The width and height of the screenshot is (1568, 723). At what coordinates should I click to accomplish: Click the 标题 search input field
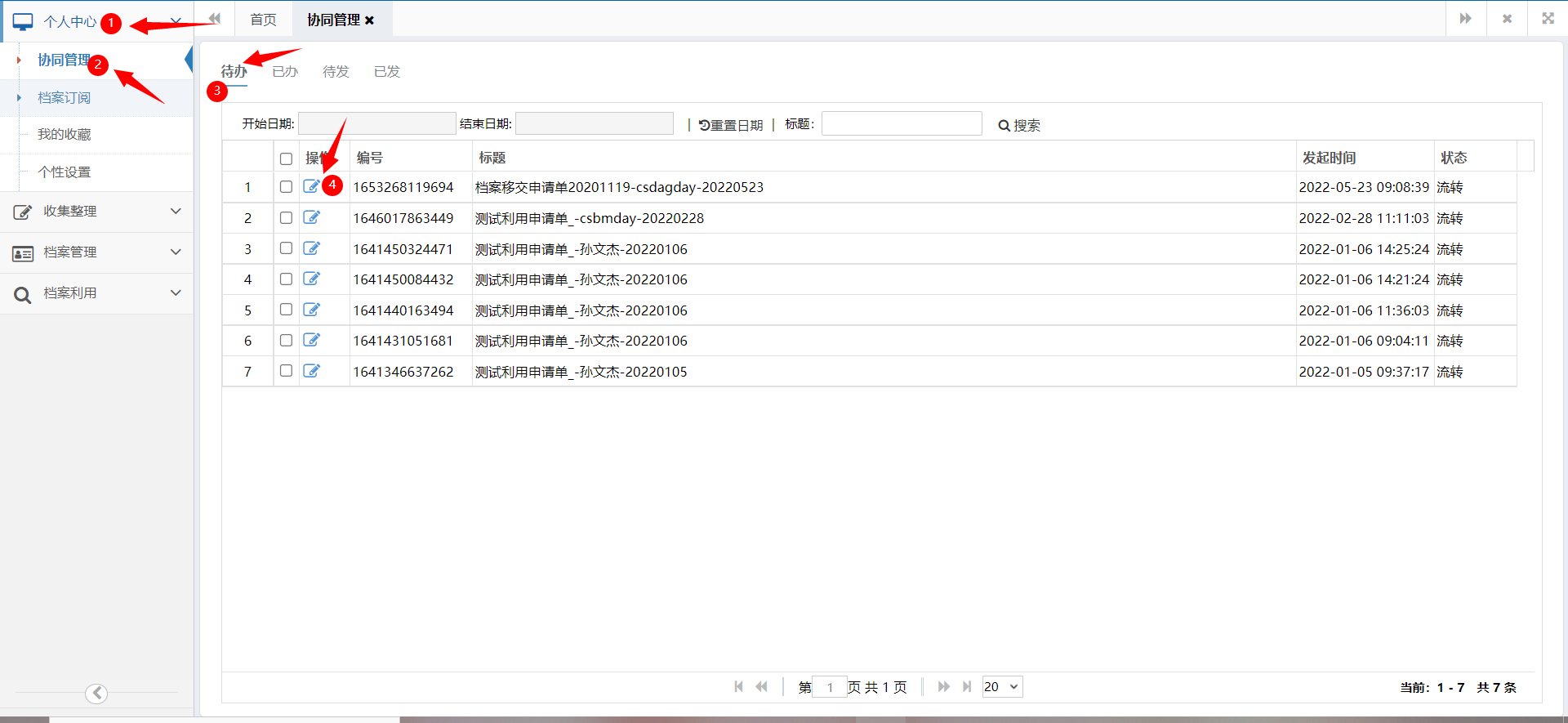tap(901, 124)
